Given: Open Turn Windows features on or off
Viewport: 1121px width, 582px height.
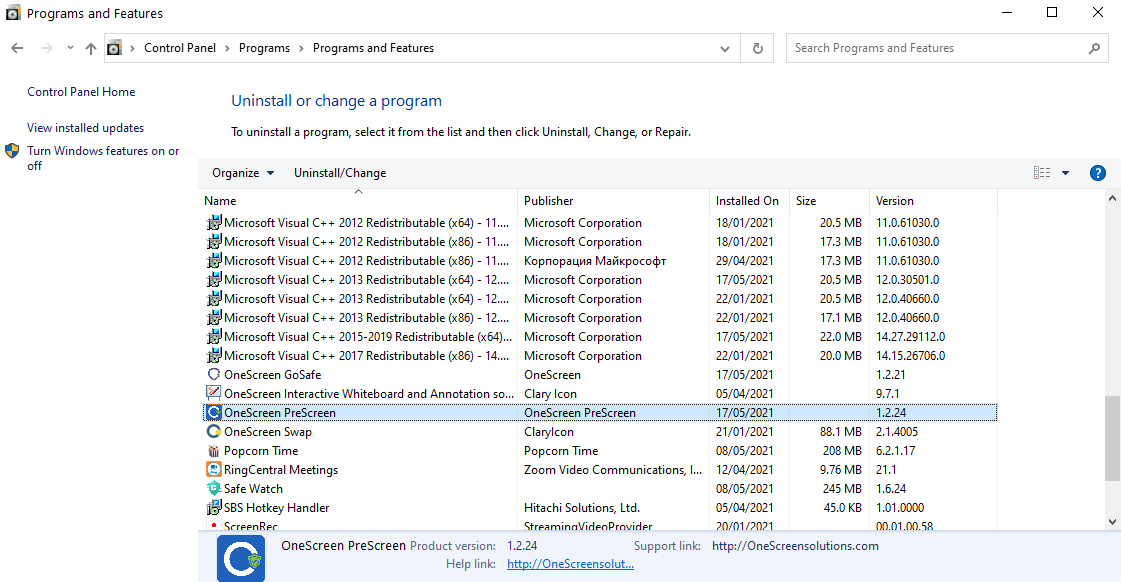Looking at the screenshot, I should point(103,158).
